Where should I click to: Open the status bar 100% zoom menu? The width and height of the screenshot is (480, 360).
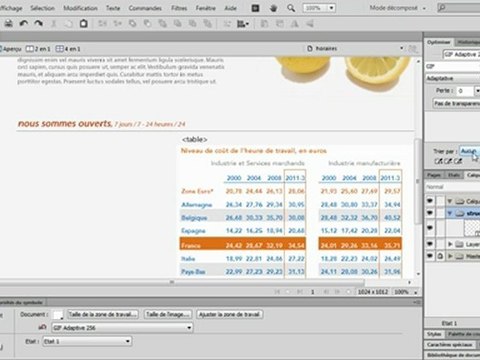pos(405,292)
